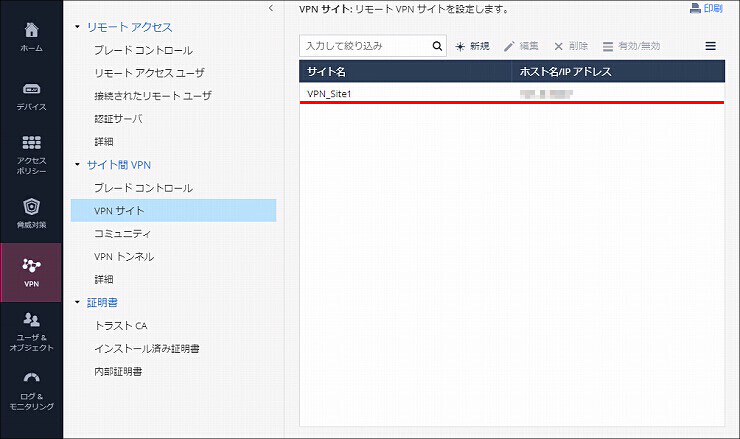
Task: Open インストール済み証明書 page
Action: 147,348
